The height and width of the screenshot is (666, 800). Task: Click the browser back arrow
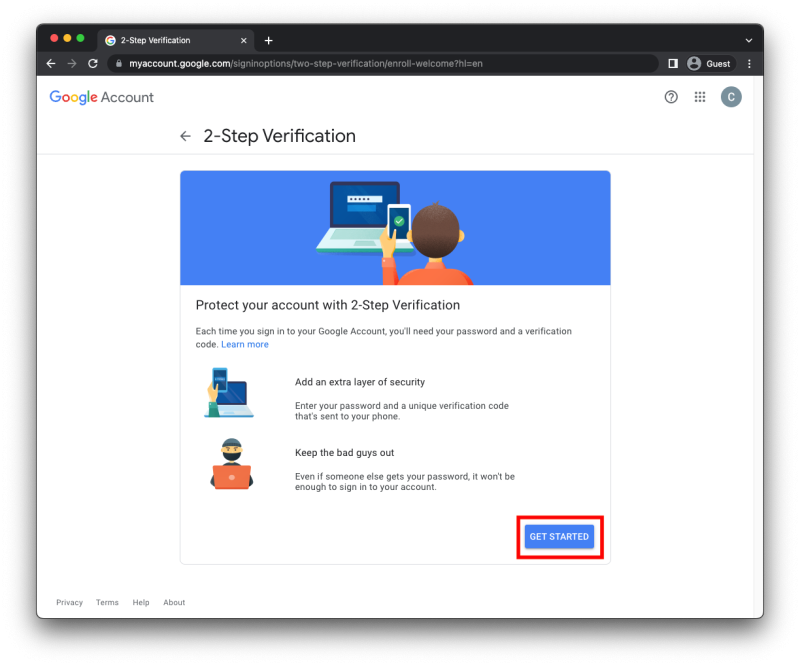click(x=51, y=63)
